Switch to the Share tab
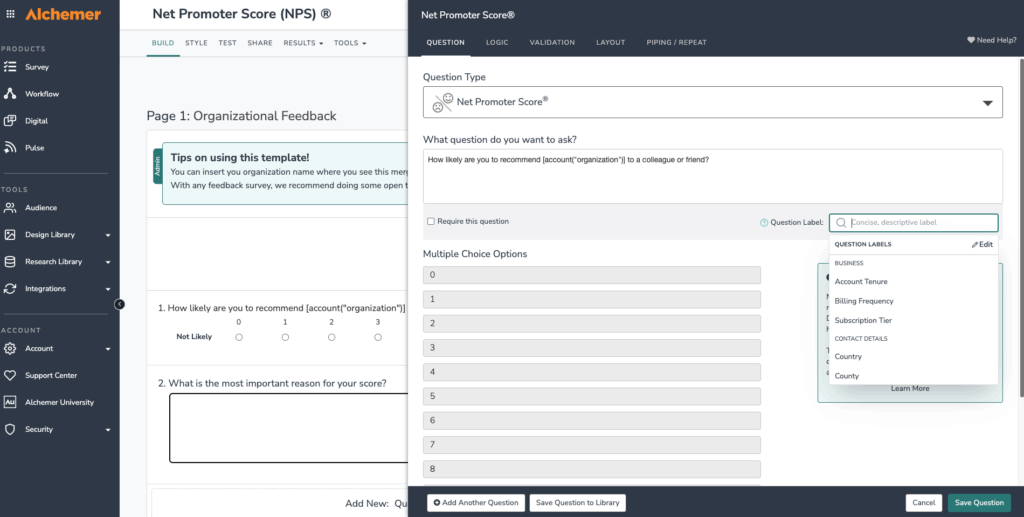 [260, 43]
